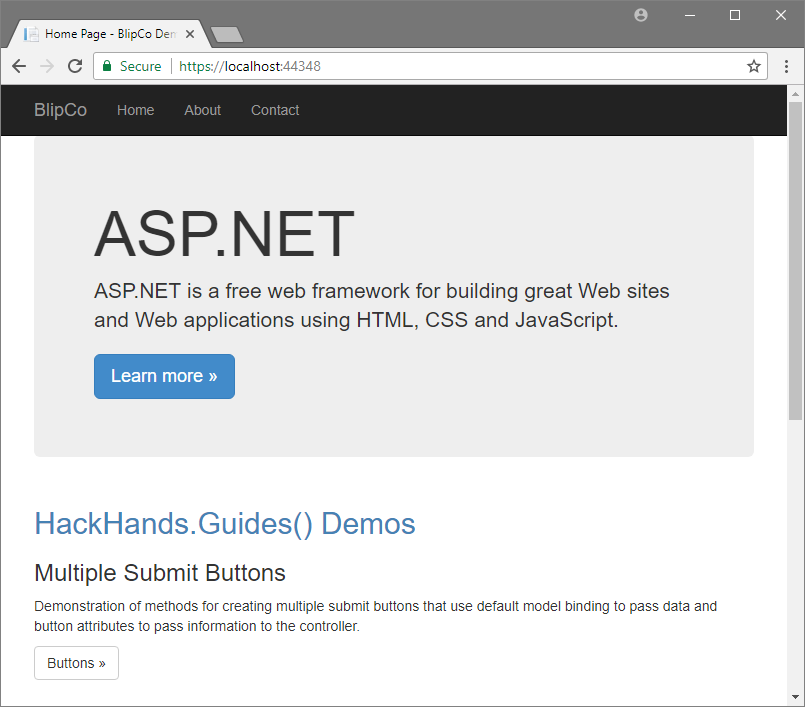
Task: Go back using the browser back arrow
Action: [19, 66]
